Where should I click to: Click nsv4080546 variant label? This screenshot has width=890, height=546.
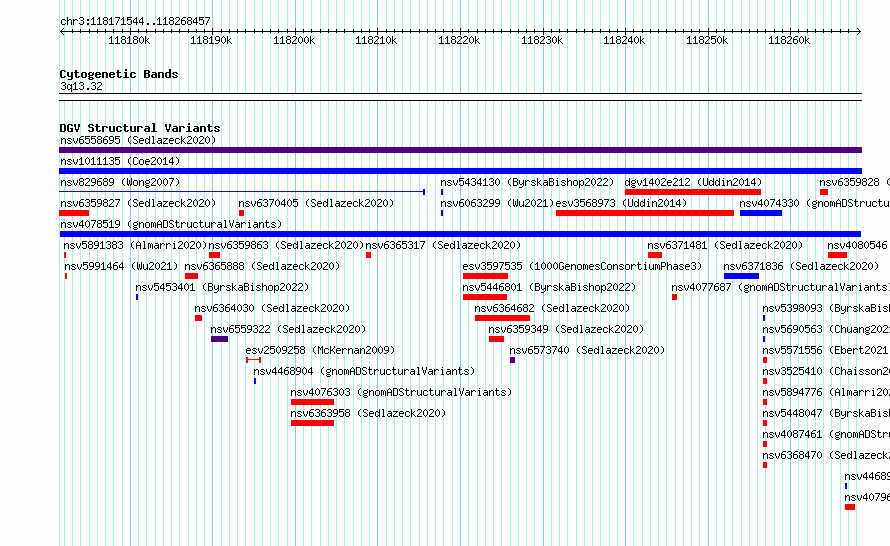(x=858, y=245)
